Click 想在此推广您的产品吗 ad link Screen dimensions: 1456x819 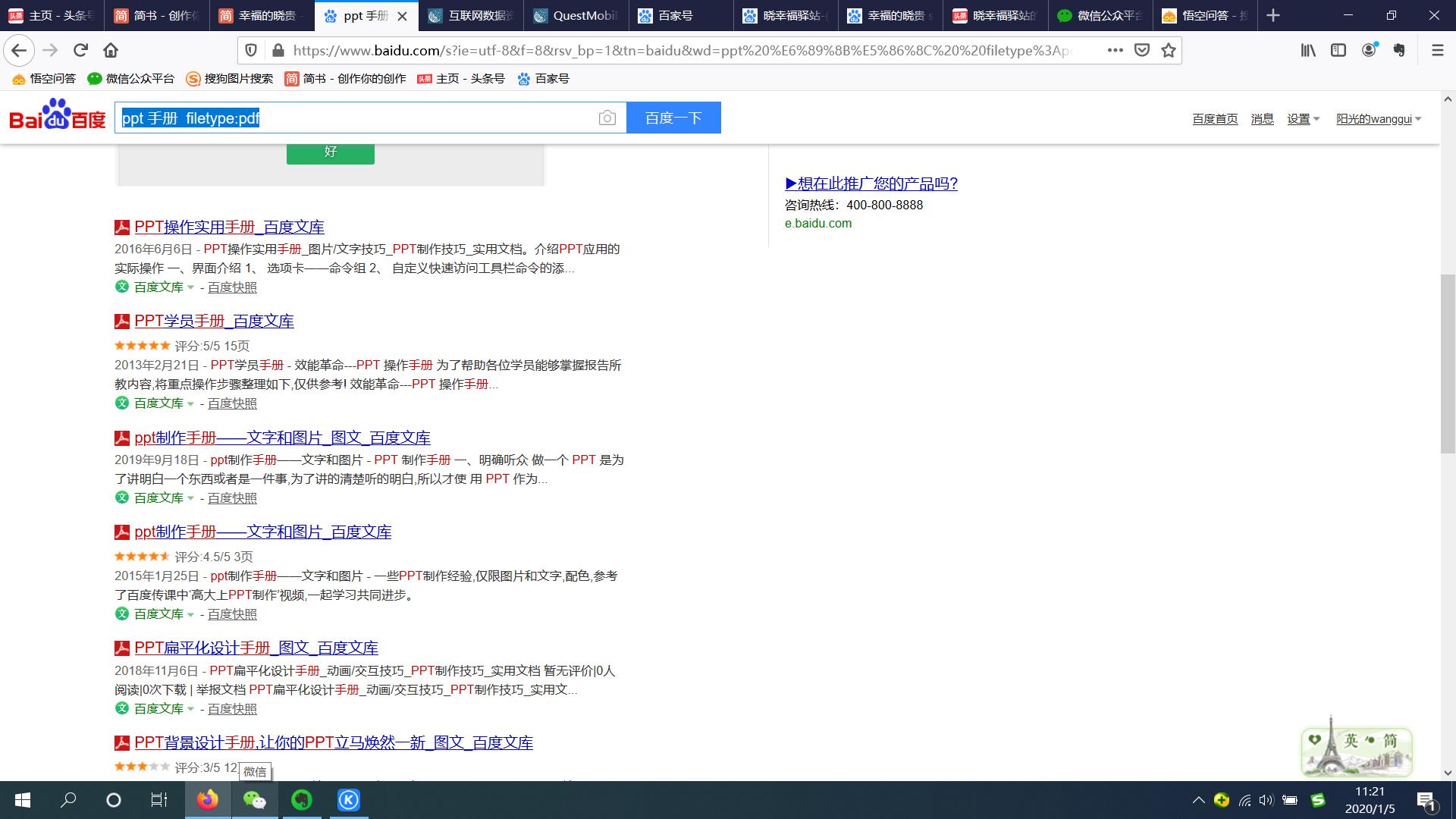(871, 184)
